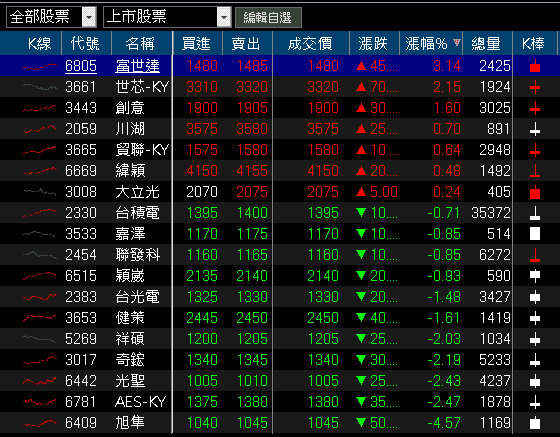Viewport: 560px width, 437px height.
Task: Click the candlestick icon for 台光電
Action: (535, 297)
